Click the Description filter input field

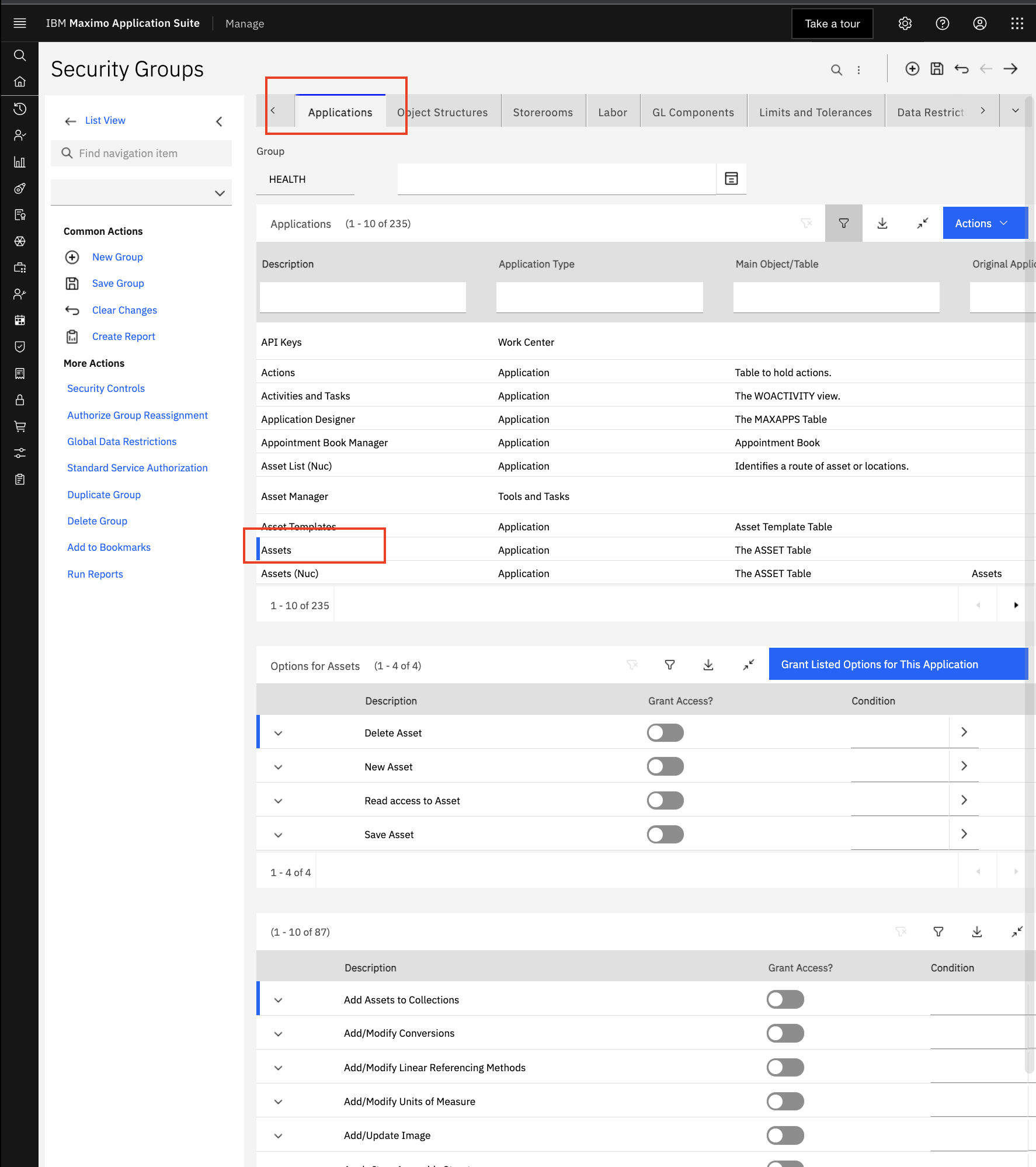click(363, 297)
